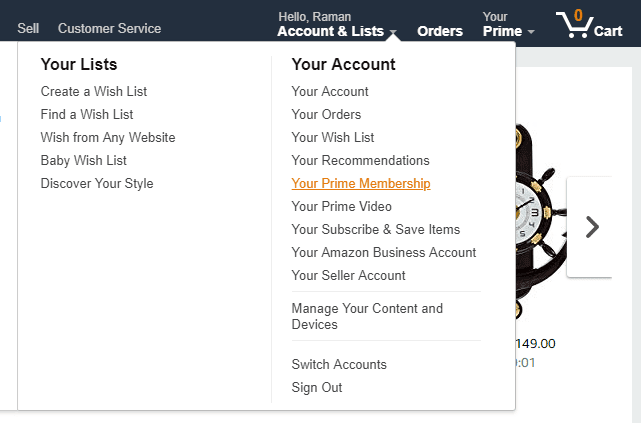Open Manage Your Content and Devices
Viewport: 641px width, 423px height.
pos(367,316)
